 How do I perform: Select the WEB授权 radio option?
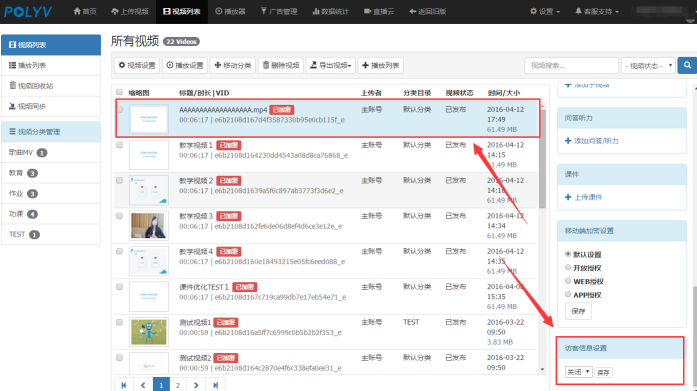[568, 281]
